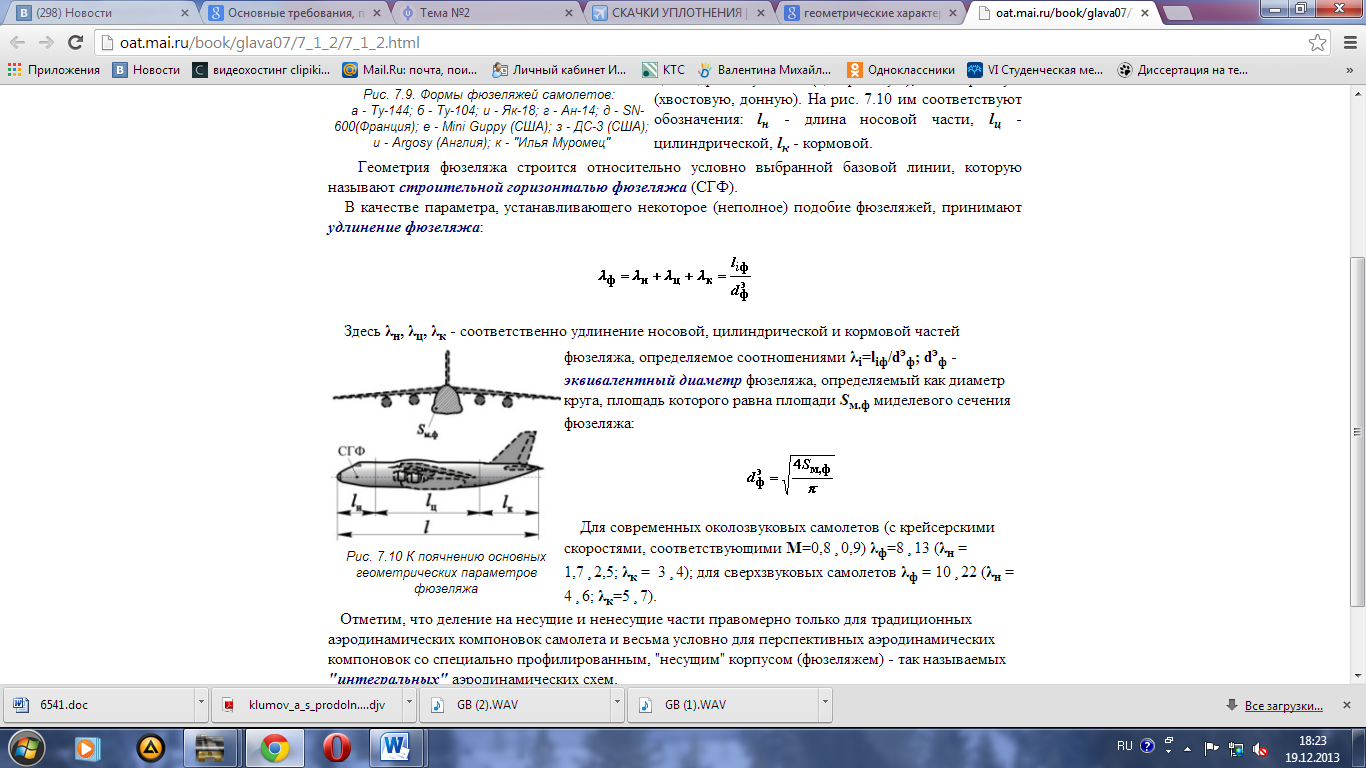This screenshot has height=768, width=1366.
Task: Expand options arrow for GB (2).WAV
Action: coord(617,705)
